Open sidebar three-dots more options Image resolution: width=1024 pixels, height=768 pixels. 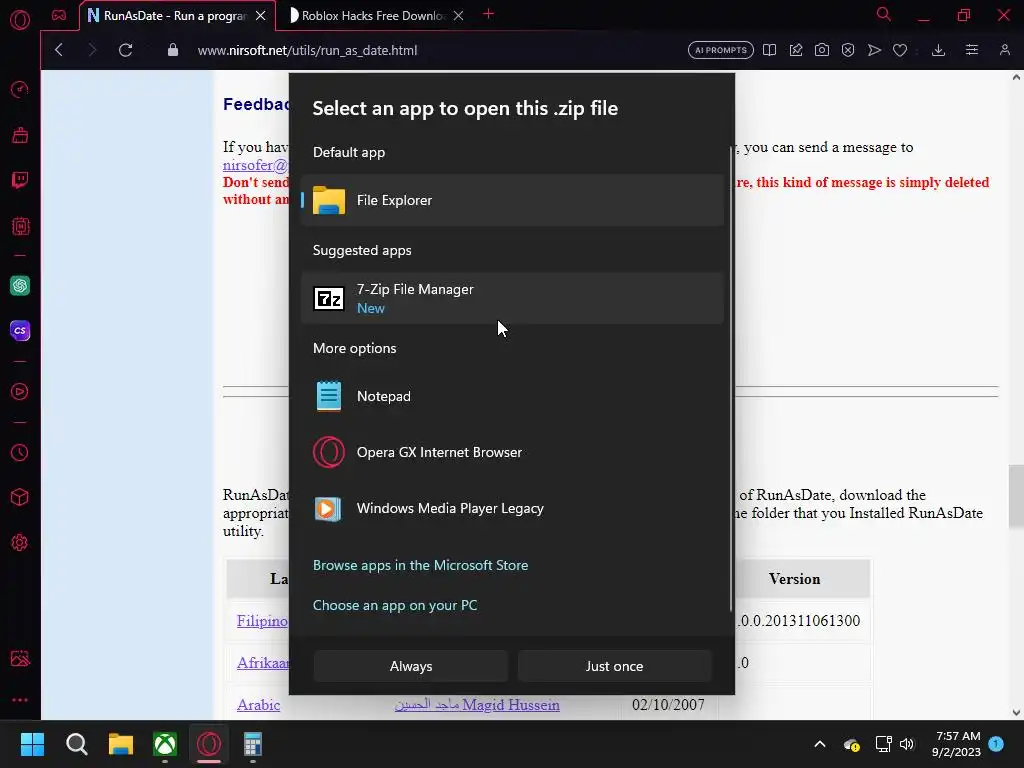[x=20, y=699]
